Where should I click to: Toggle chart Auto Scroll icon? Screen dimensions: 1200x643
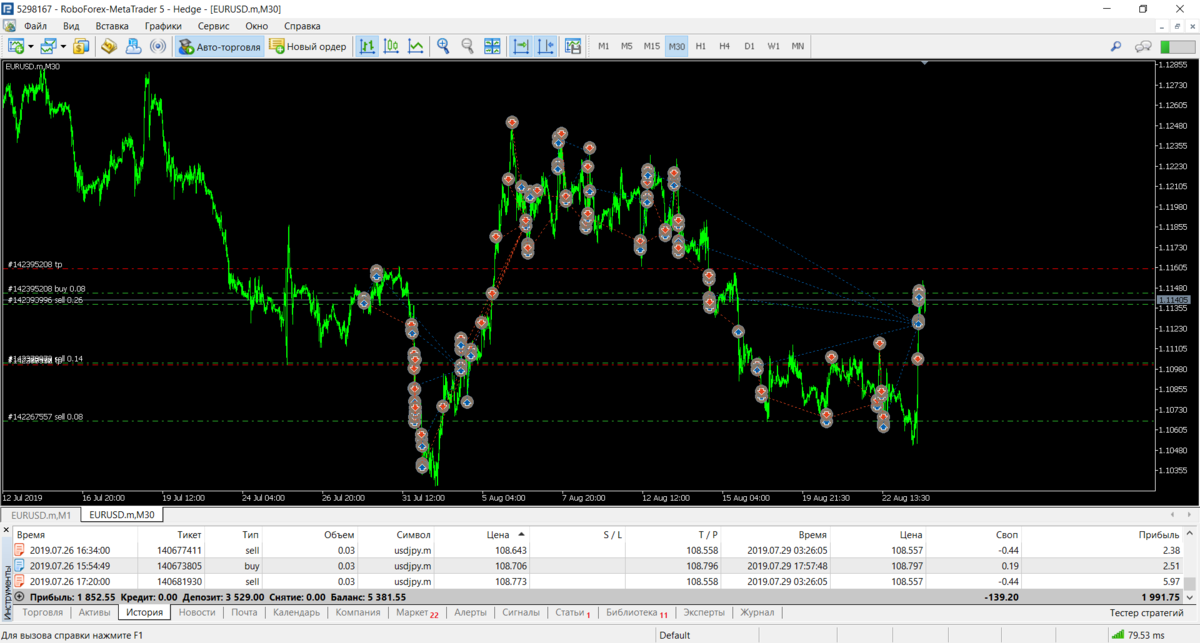coord(521,46)
